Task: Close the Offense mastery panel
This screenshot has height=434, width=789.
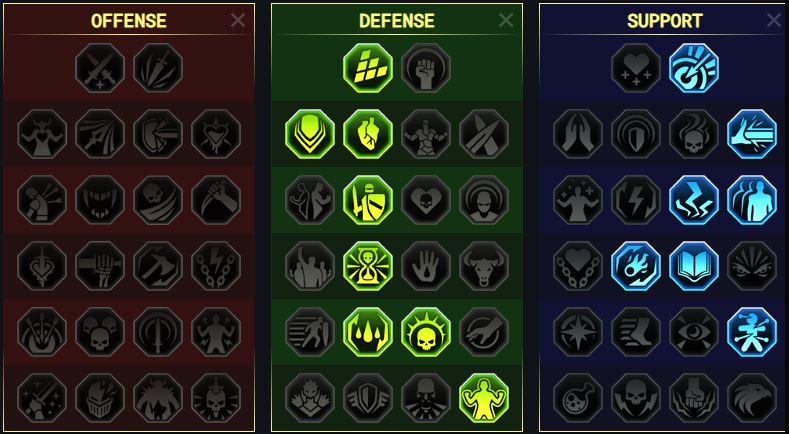Action: click(x=238, y=20)
